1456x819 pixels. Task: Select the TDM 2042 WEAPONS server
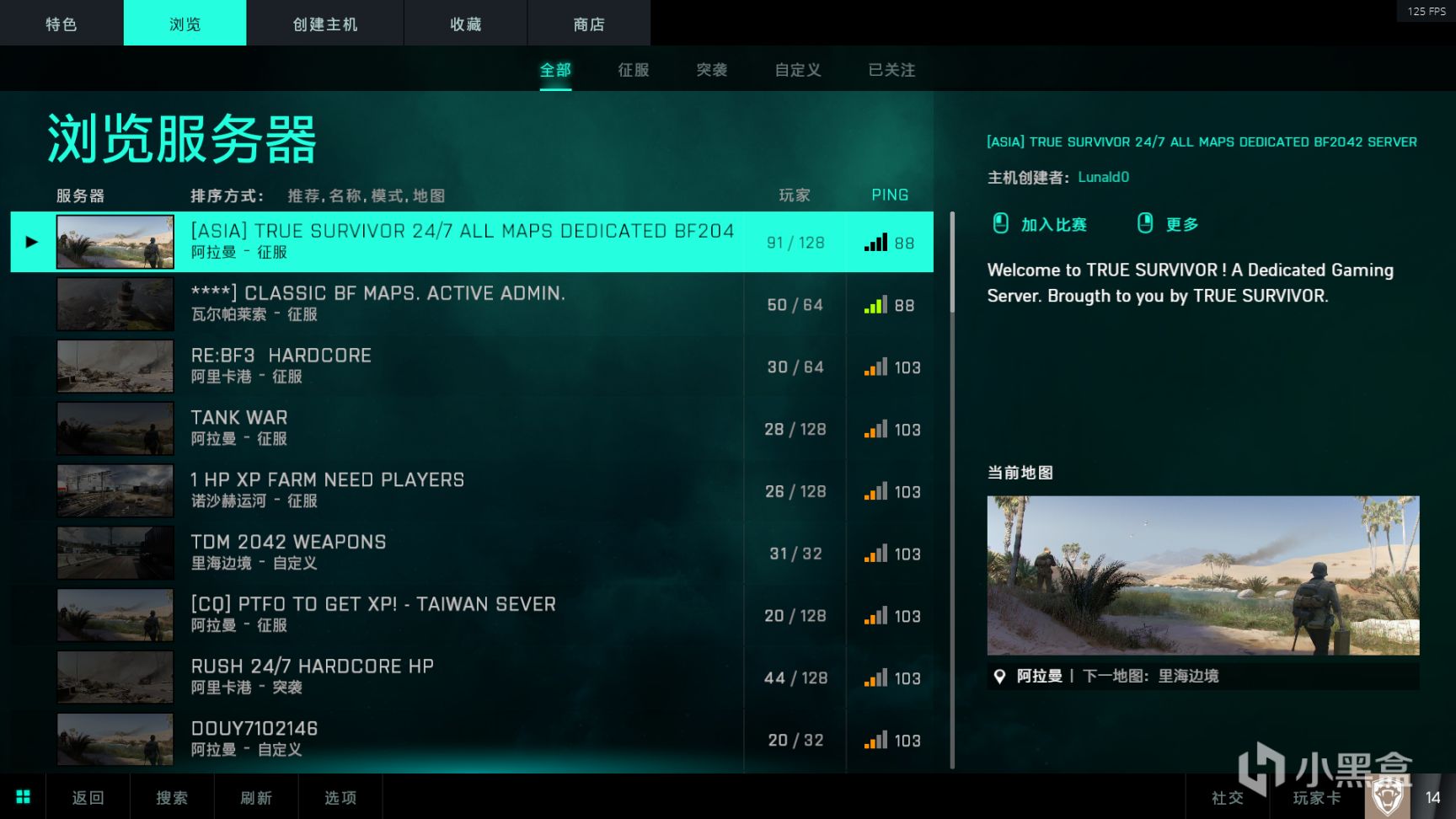pyautogui.click(x=472, y=554)
